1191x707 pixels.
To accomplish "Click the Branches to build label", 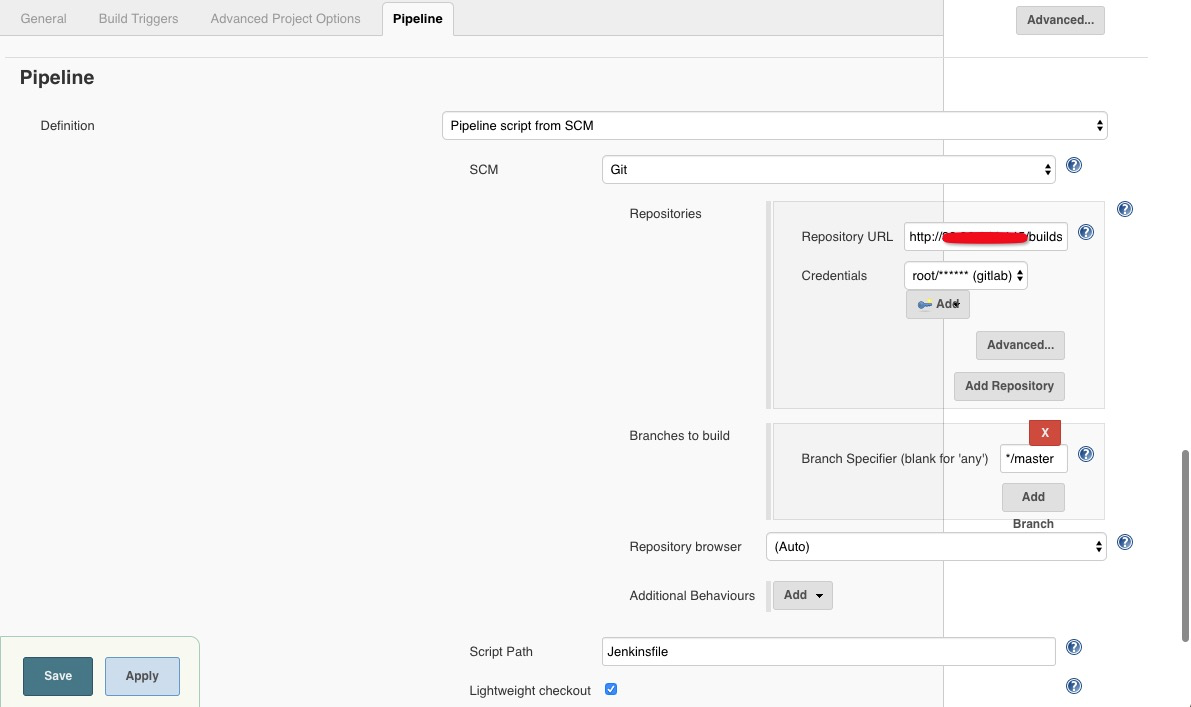I will coord(679,436).
